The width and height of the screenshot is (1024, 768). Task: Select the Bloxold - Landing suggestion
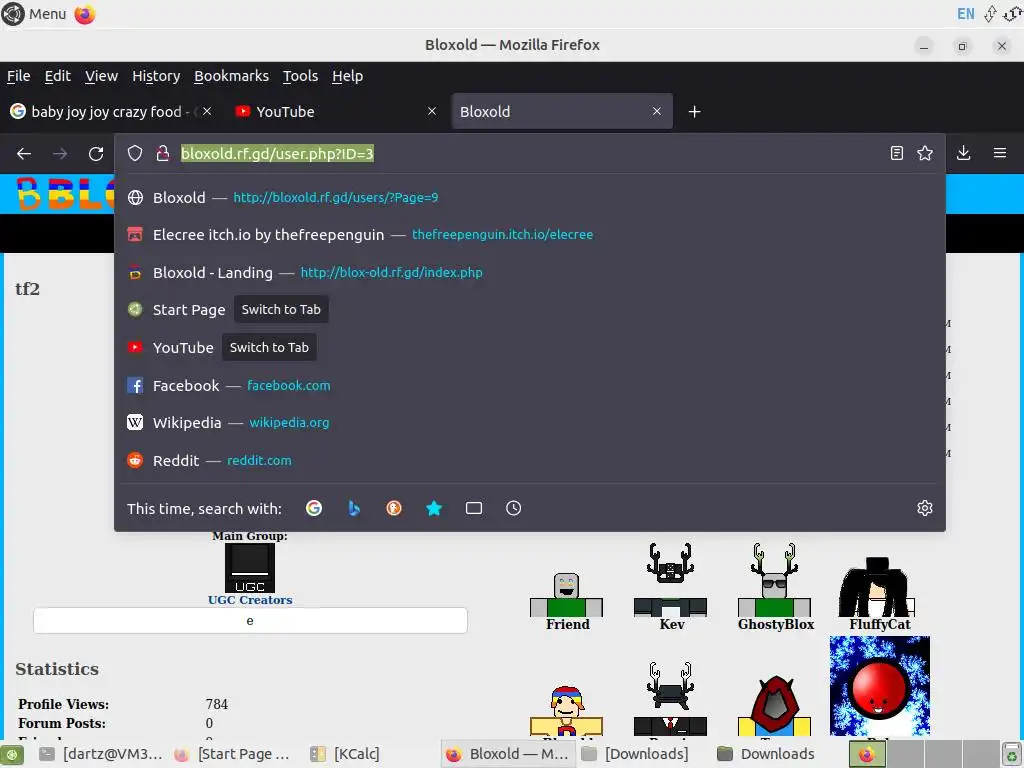pos(530,272)
